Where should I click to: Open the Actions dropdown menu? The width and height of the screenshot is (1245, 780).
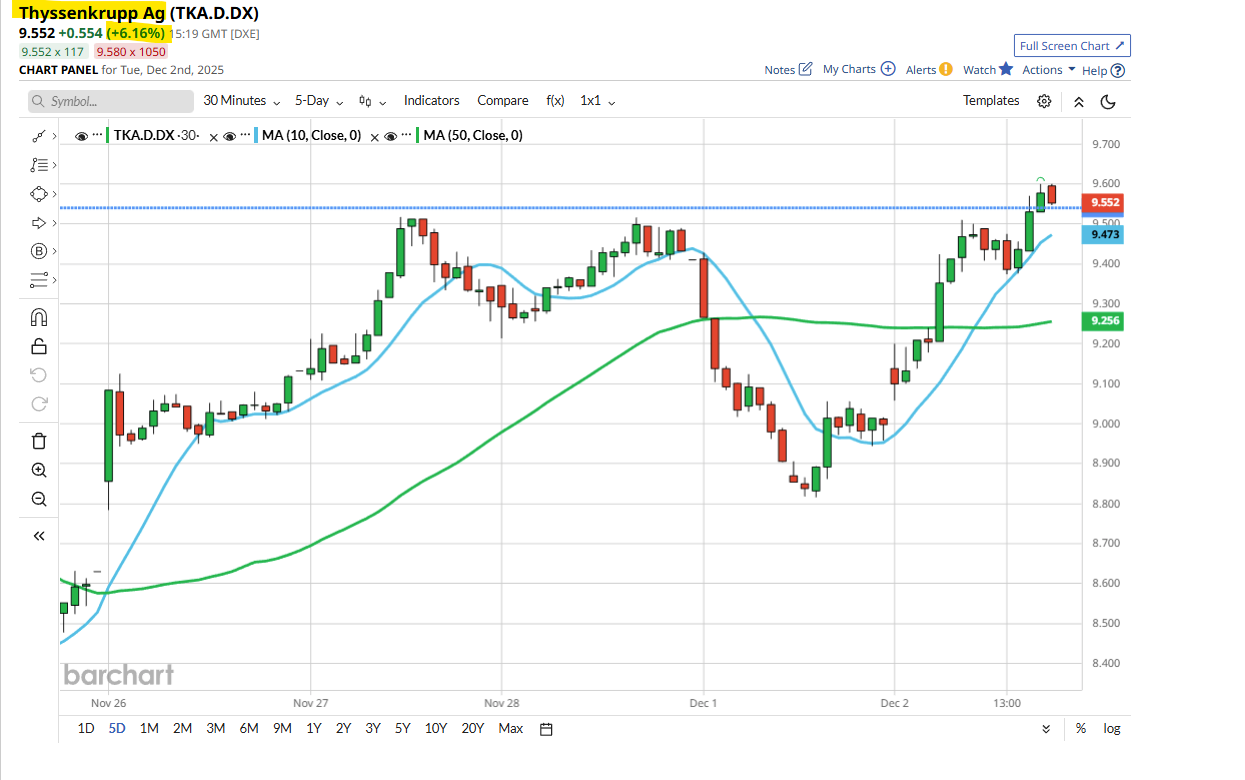[1048, 70]
